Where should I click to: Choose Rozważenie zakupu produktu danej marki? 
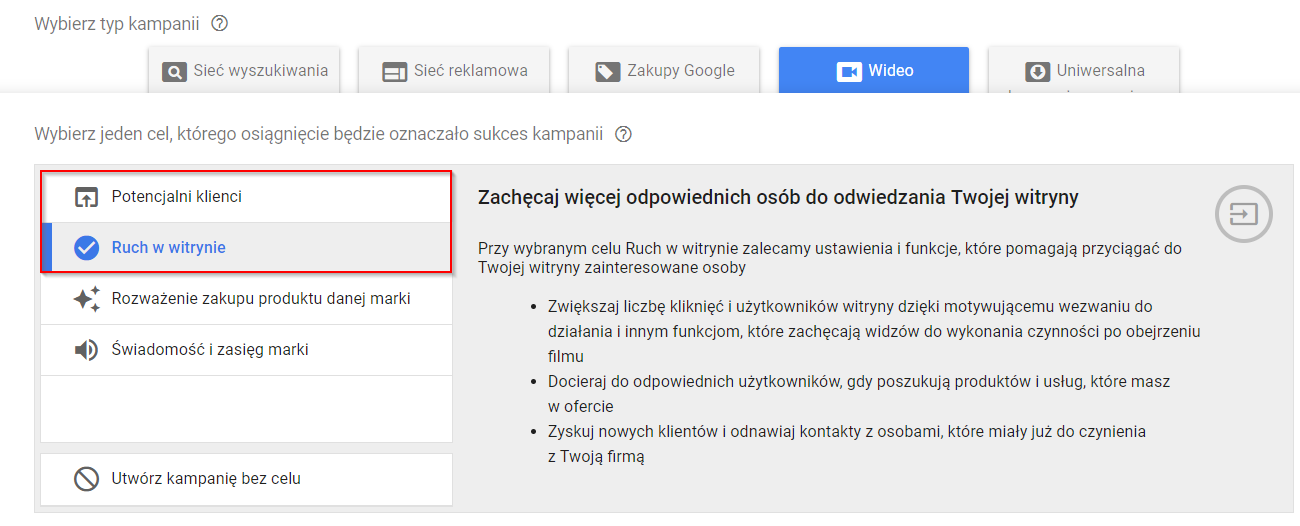click(246, 299)
